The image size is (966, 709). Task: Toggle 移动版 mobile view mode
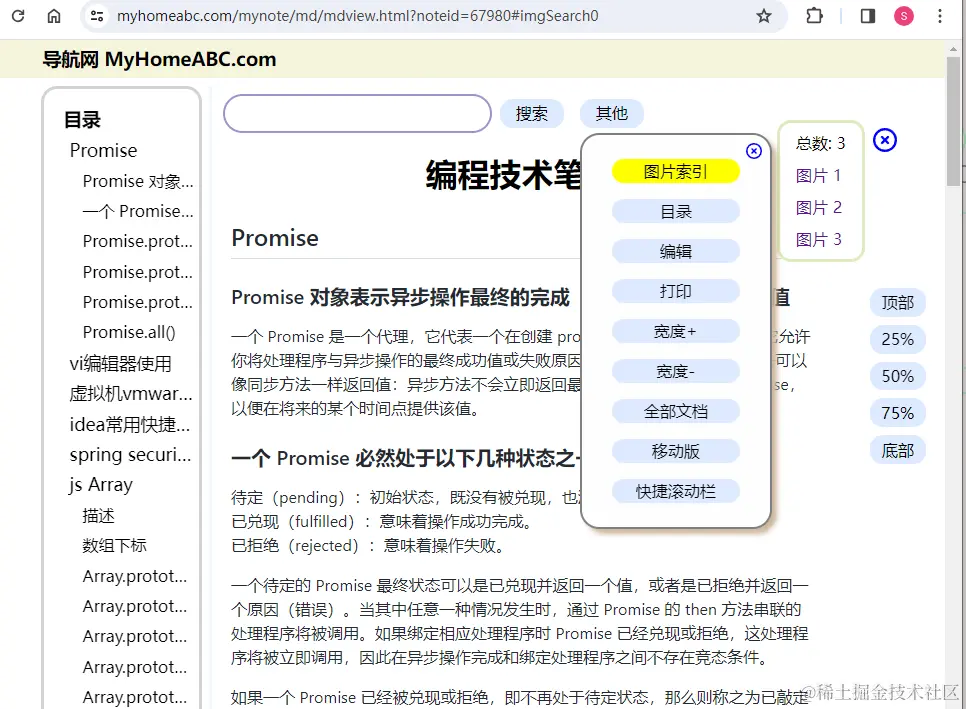(676, 451)
